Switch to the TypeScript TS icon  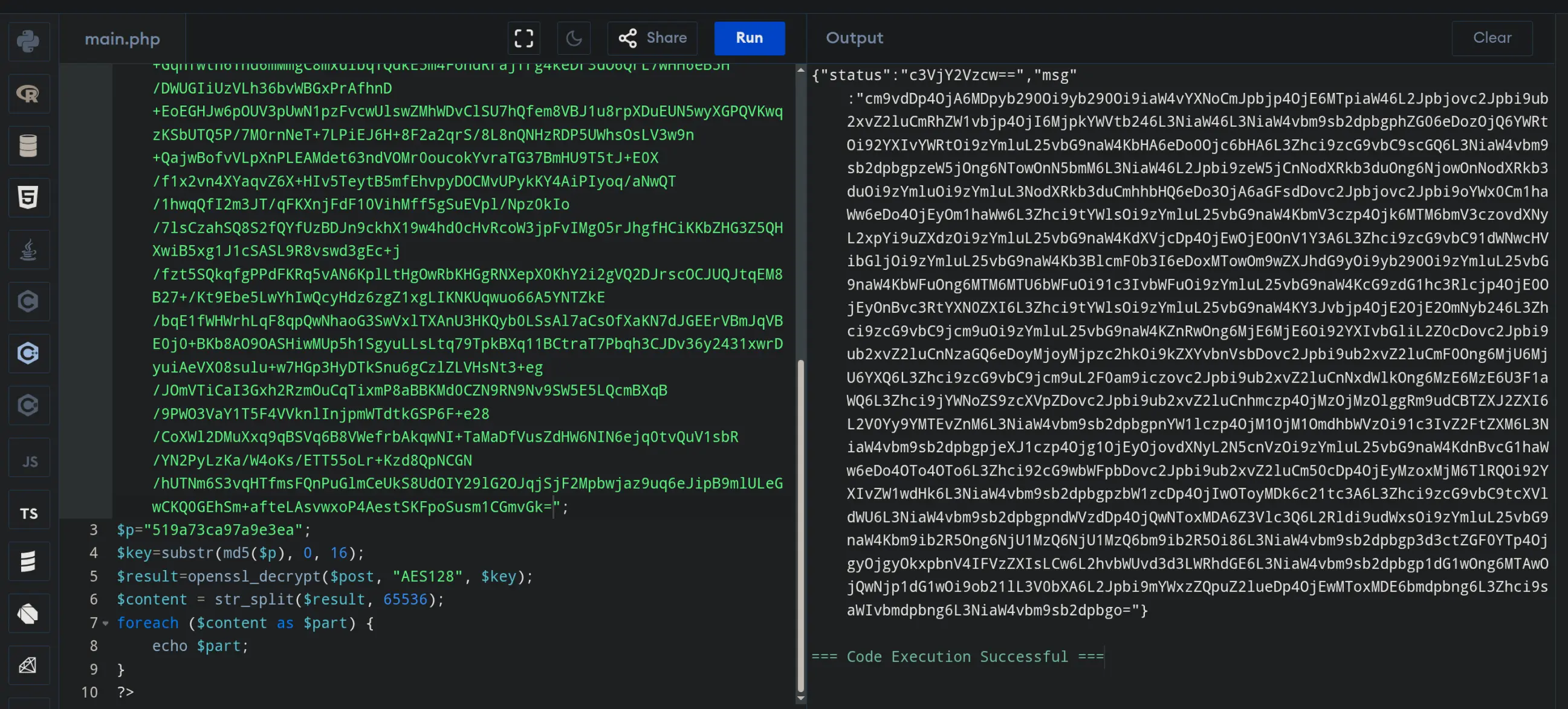[x=28, y=513]
